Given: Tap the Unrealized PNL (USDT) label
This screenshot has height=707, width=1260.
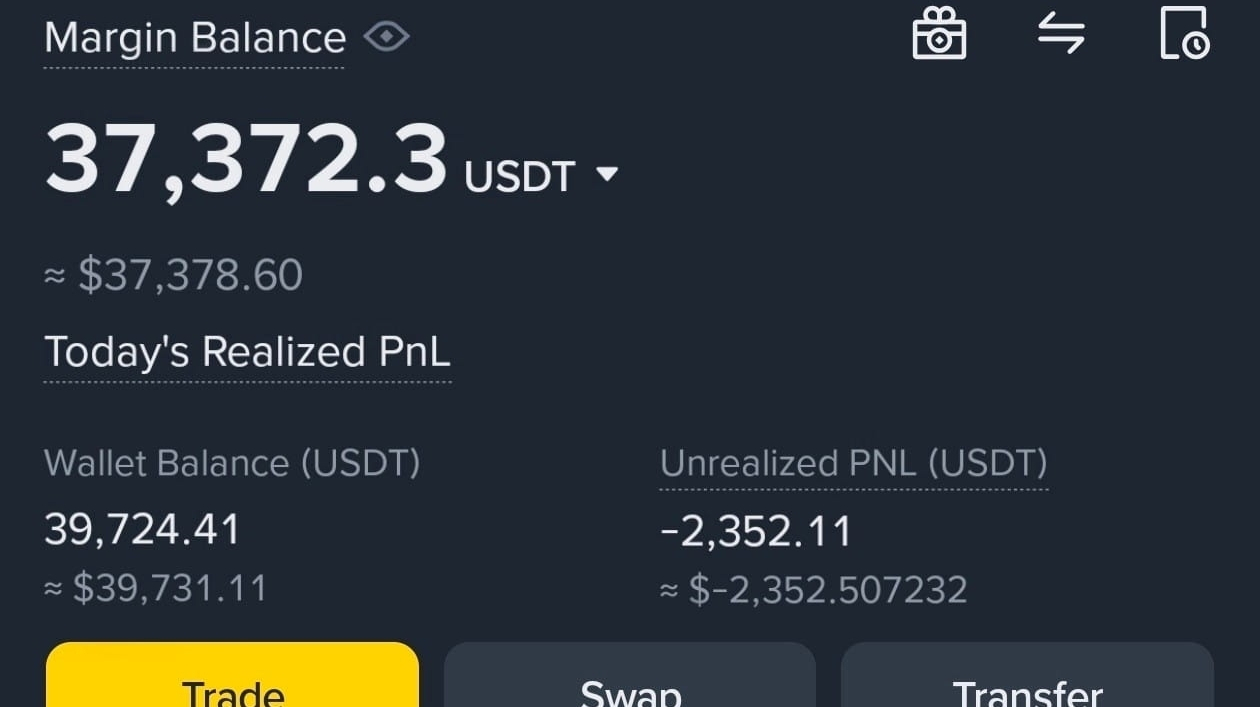Looking at the screenshot, I should pyautogui.click(x=854, y=463).
